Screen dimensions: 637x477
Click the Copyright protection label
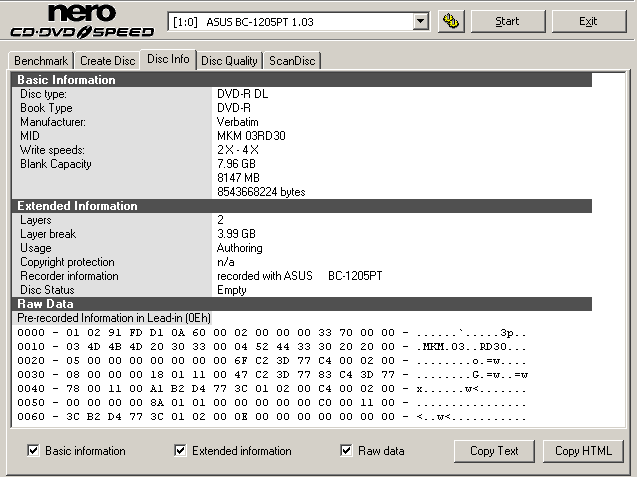pos(67,262)
